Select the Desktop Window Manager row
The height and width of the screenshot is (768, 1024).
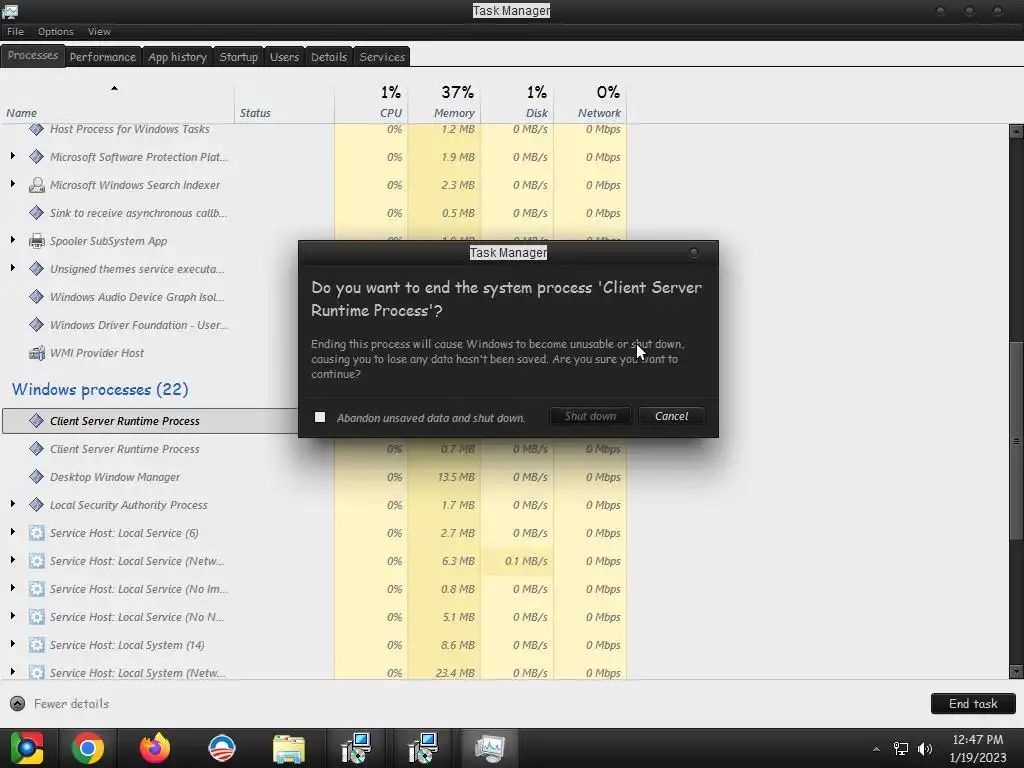(x=313, y=477)
